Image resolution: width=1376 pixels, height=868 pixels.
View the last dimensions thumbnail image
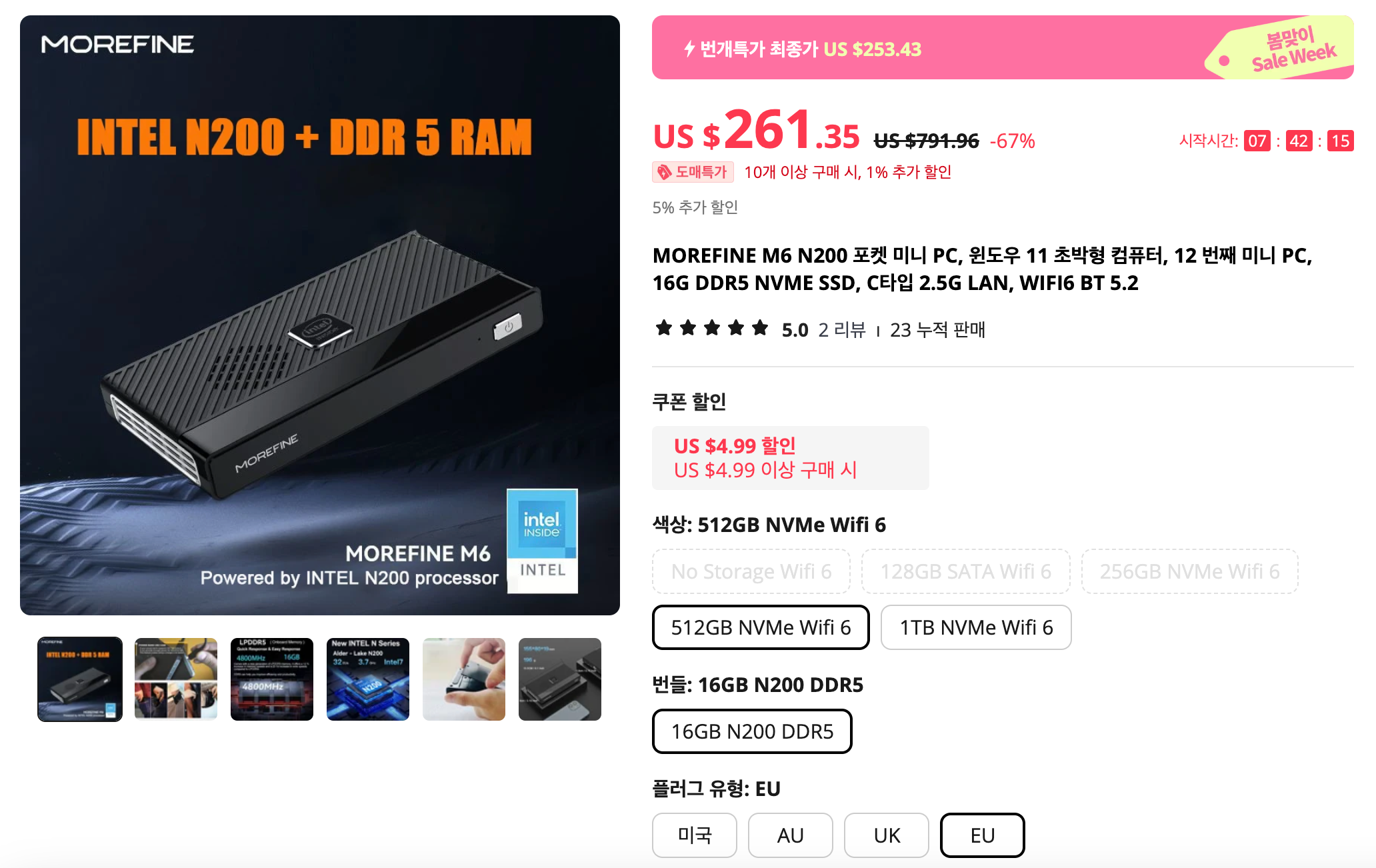click(560, 679)
